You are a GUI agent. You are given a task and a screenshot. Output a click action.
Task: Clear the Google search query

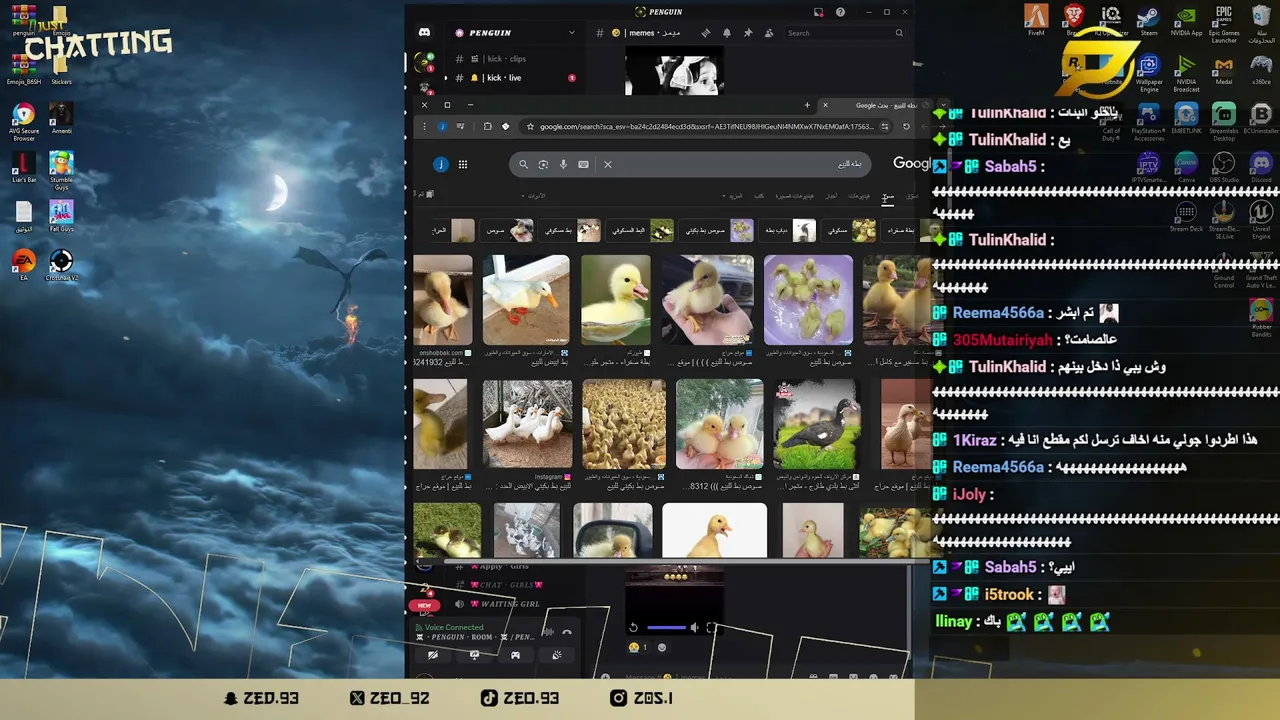click(x=608, y=165)
